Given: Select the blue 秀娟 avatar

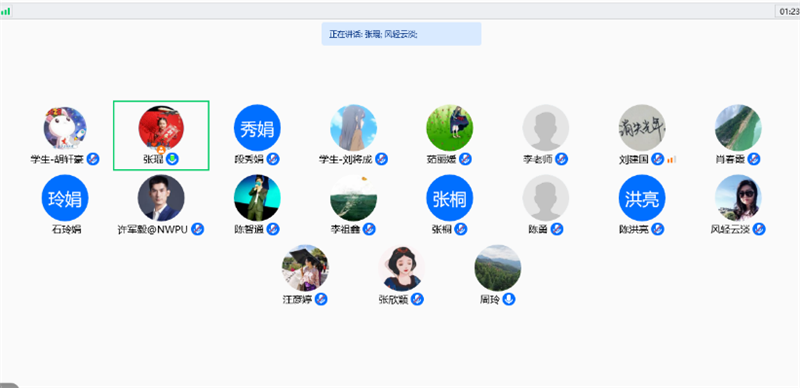Looking at the screenshot, I should pos(257,128).
